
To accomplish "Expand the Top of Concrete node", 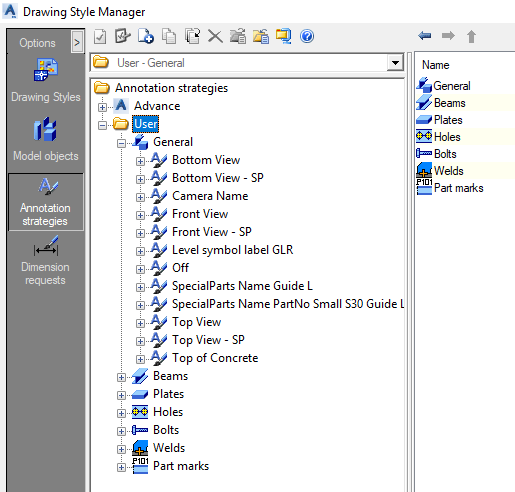I will pyautogui.click(x=140, y=359).
